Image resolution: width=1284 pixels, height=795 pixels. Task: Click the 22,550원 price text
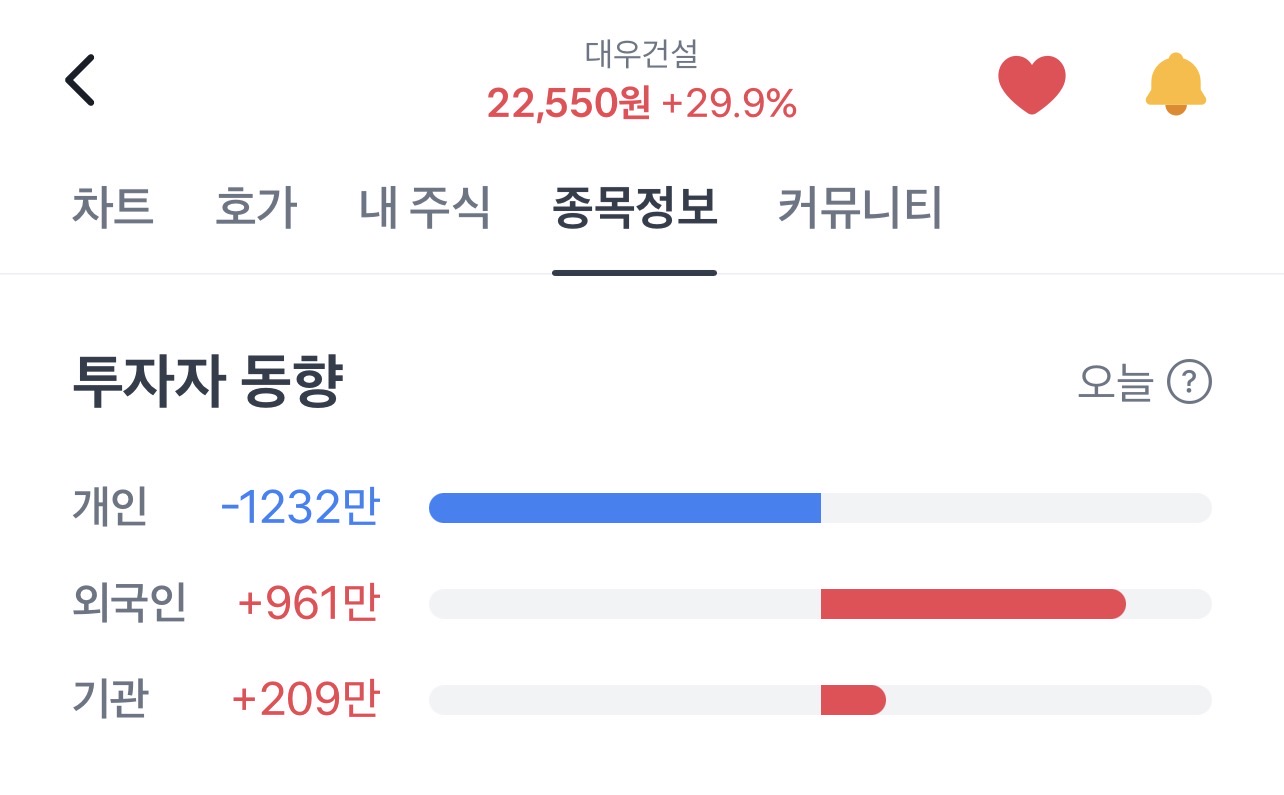(568, 103)
